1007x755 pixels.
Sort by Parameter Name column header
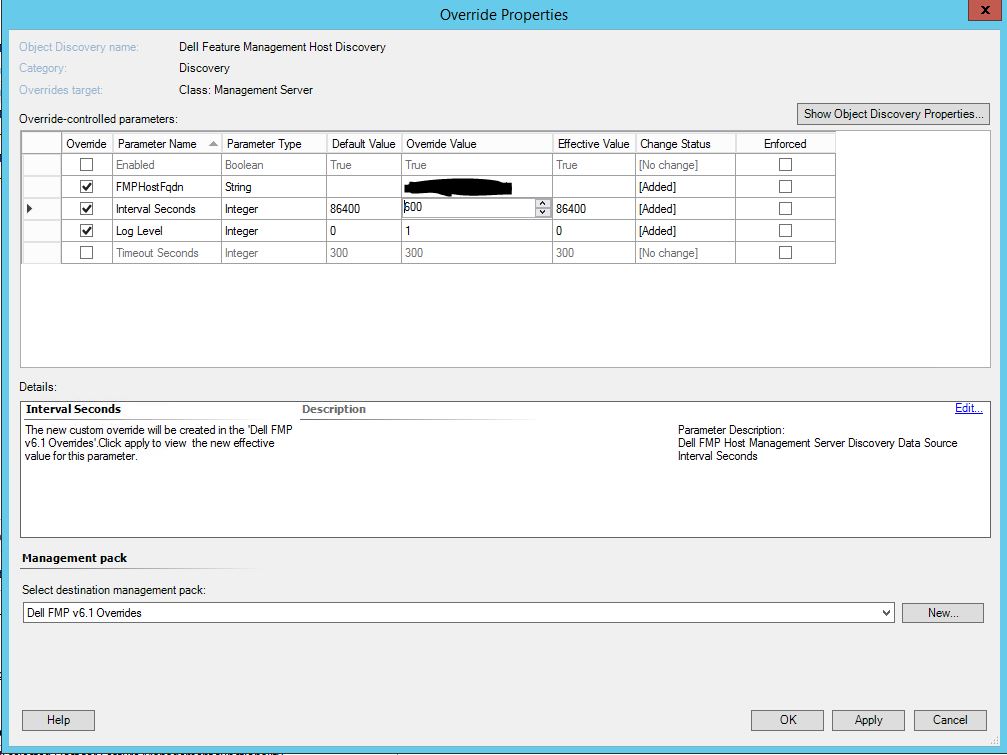[167, 144]
